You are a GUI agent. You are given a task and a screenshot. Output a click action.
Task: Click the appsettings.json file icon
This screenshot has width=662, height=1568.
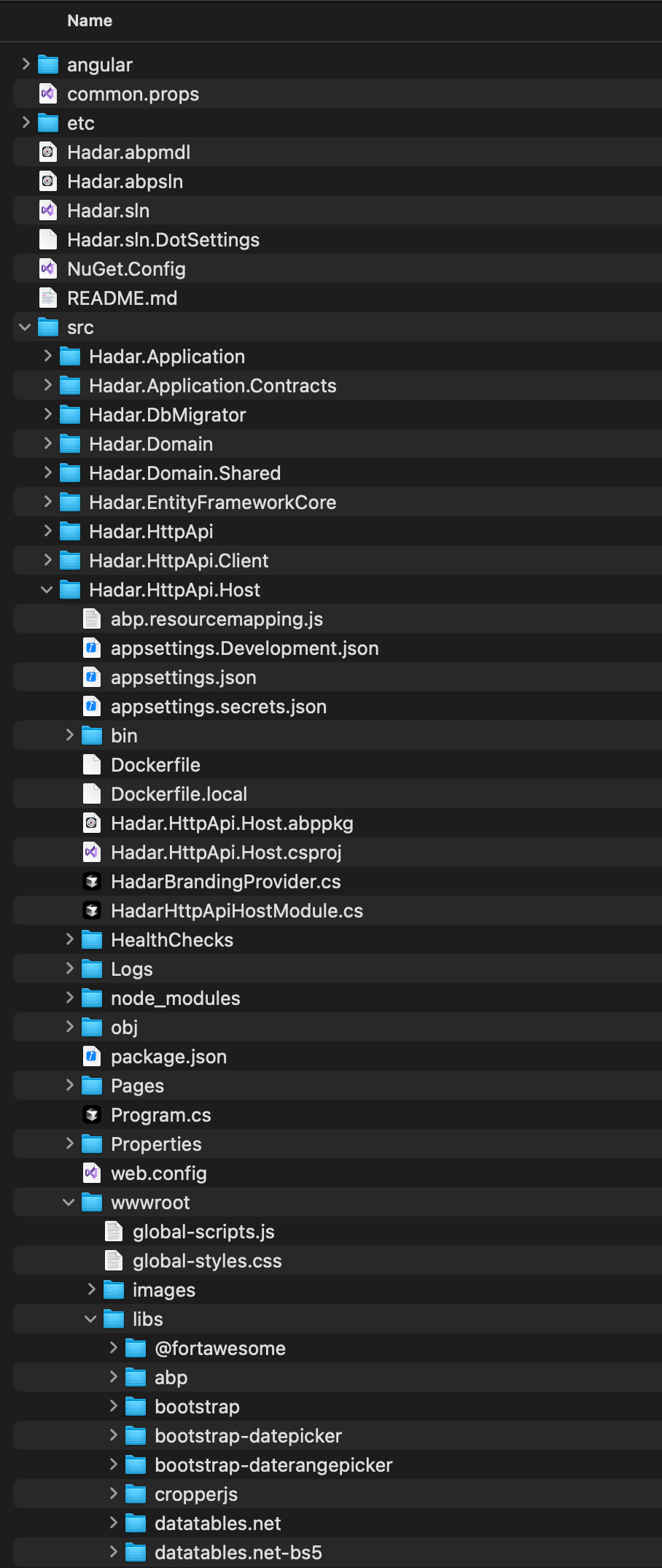point(92,677)
